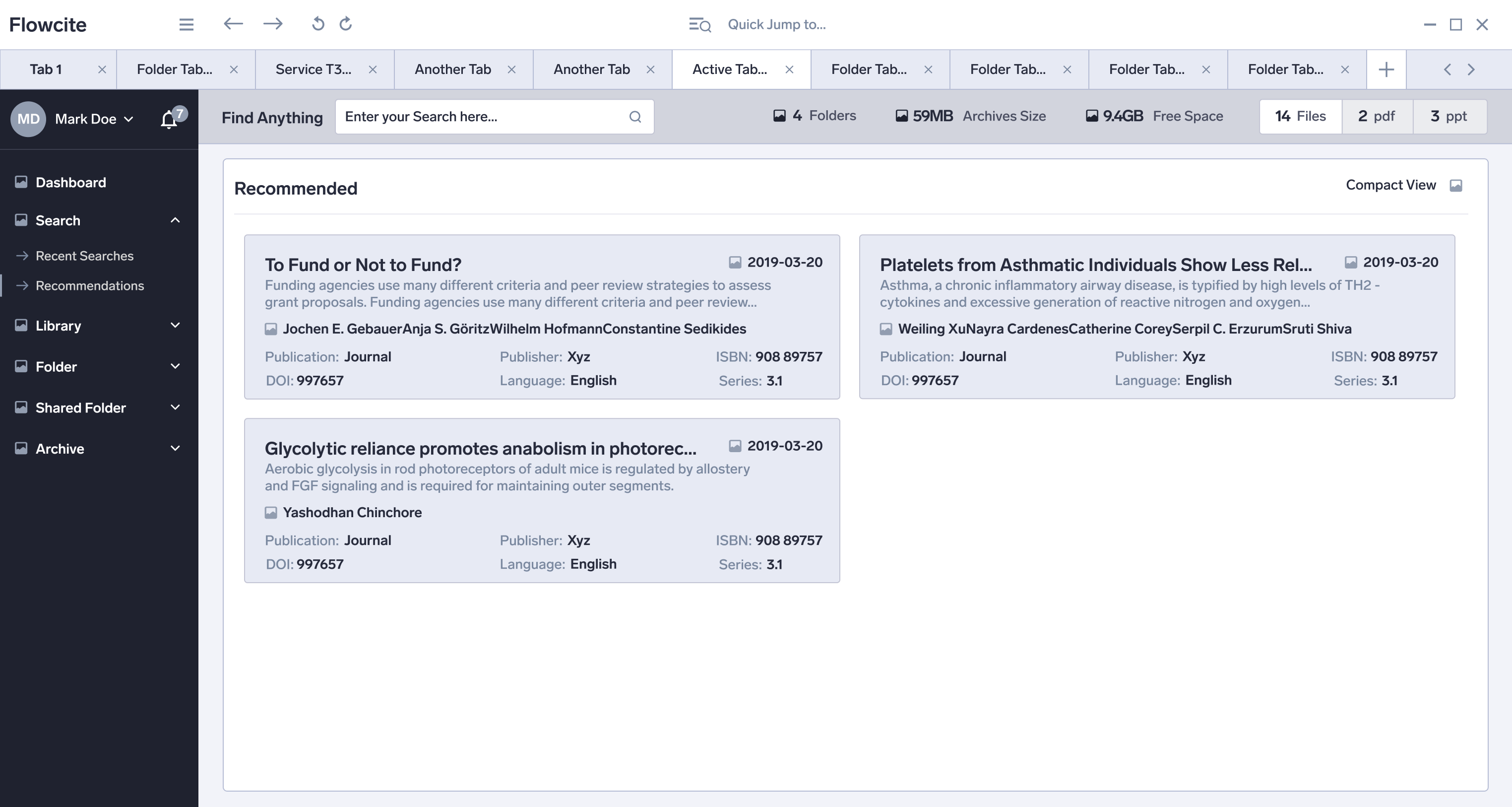Switch to the Service T3... tab
The image size is (1512, 807).
pyautogui.click(x=314, y=69)
